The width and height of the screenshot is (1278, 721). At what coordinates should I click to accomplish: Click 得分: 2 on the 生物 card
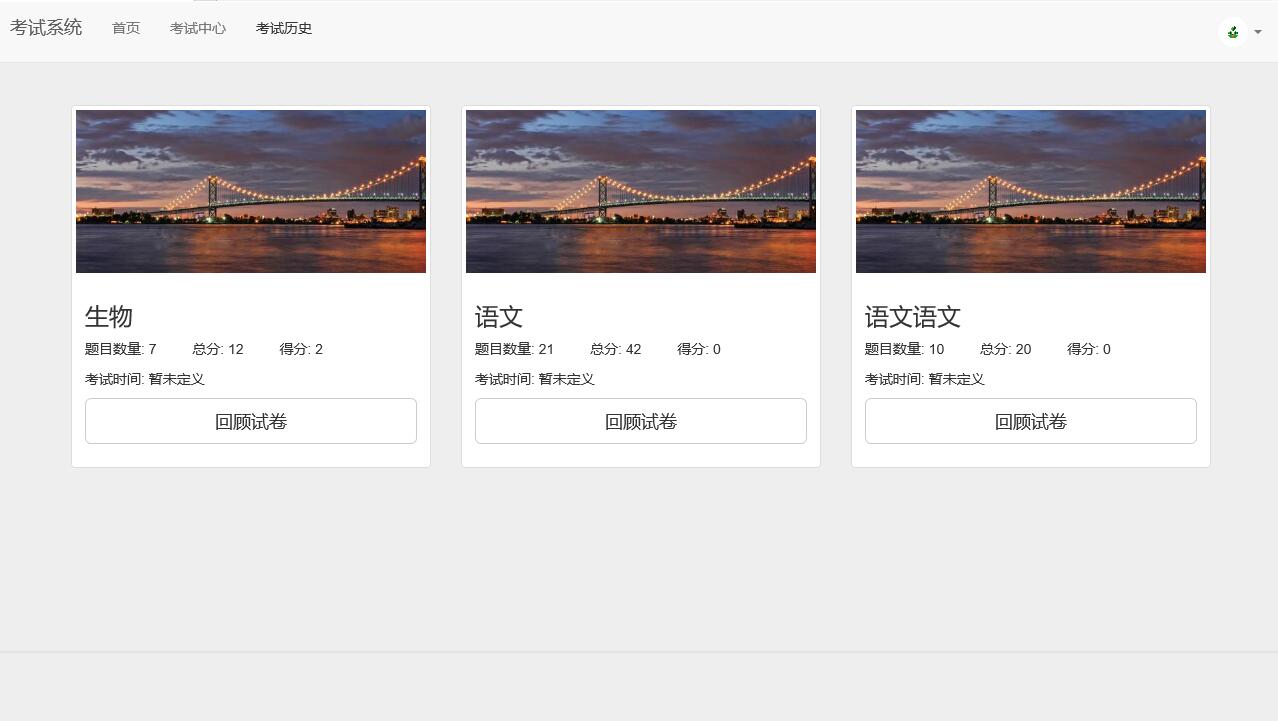(301, 349)
